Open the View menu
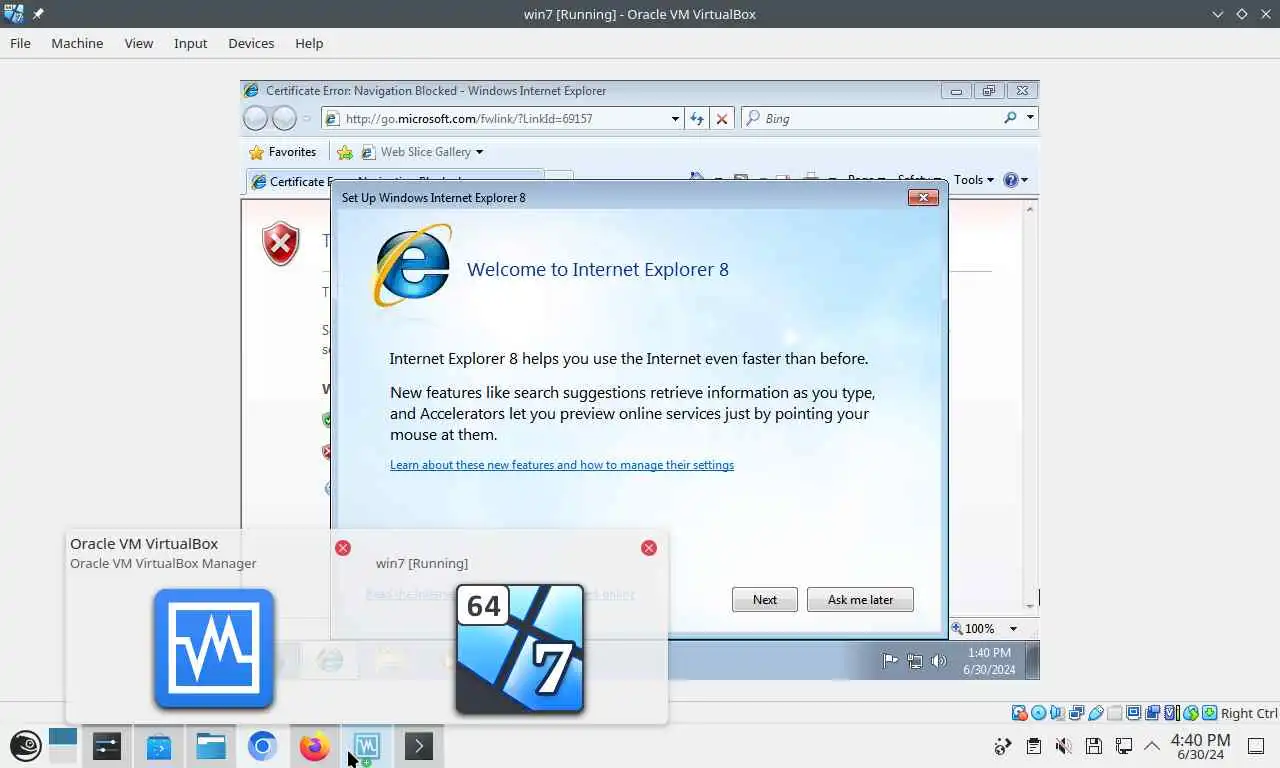Viewport: 1280px width, 768px height. click(x=139, y=43)
